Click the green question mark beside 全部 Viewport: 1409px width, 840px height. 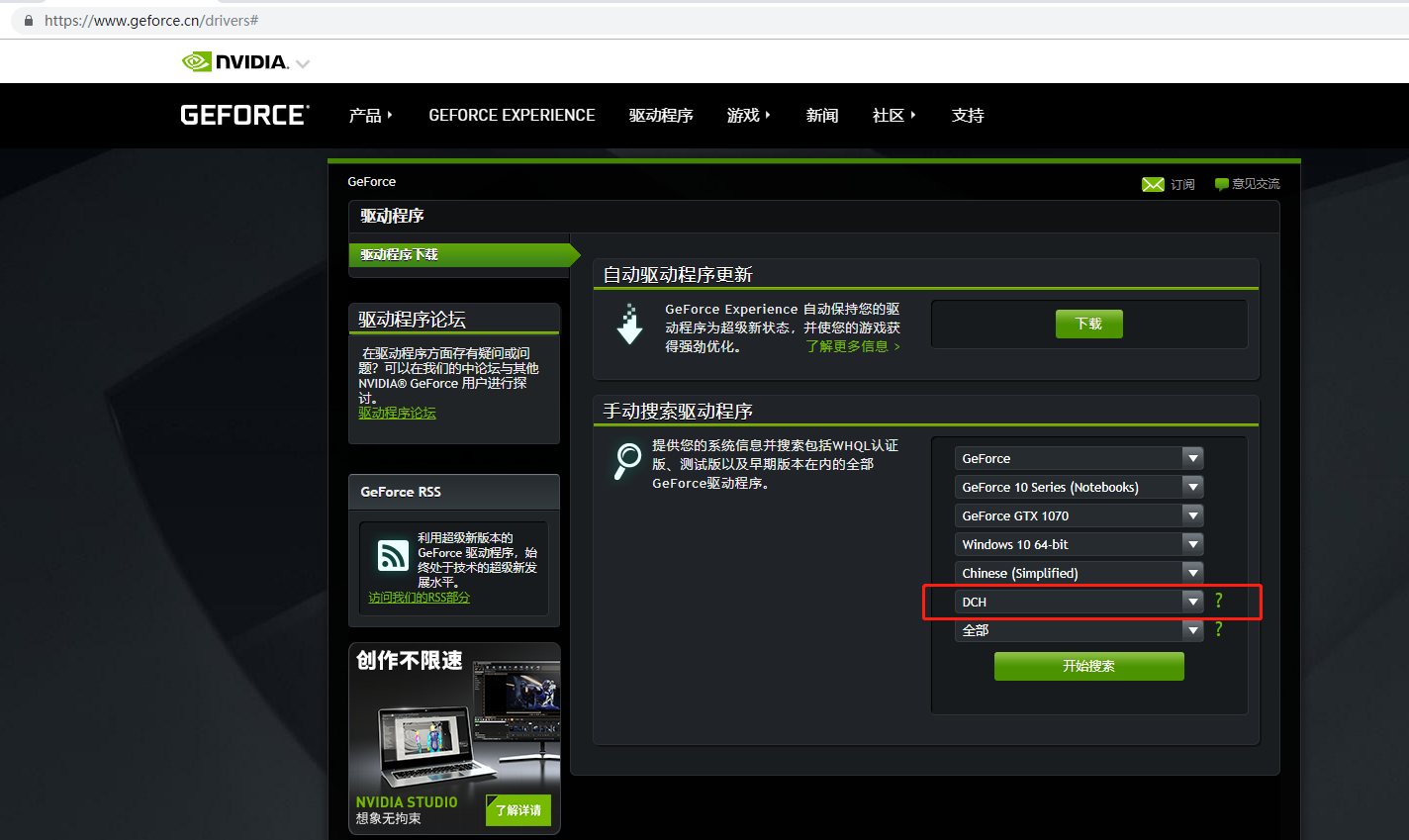click(x=1218, y=628)
